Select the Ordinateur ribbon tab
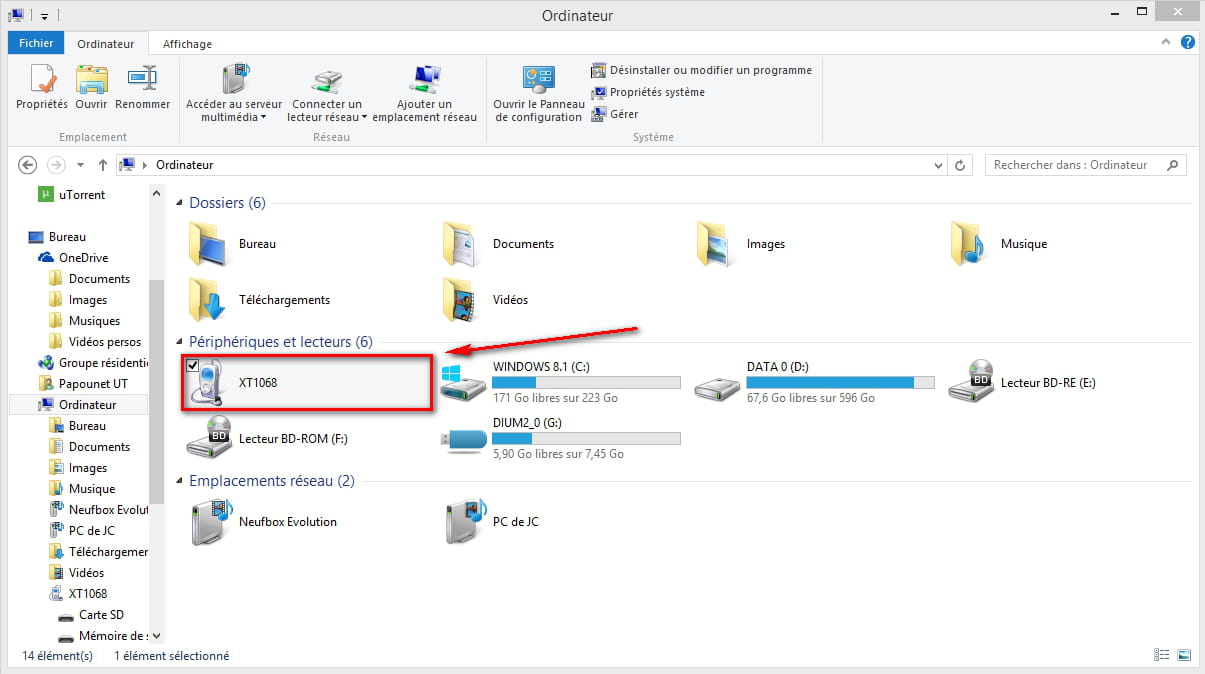This screenshot has width=1205, height=674. [x=106, y=43]
